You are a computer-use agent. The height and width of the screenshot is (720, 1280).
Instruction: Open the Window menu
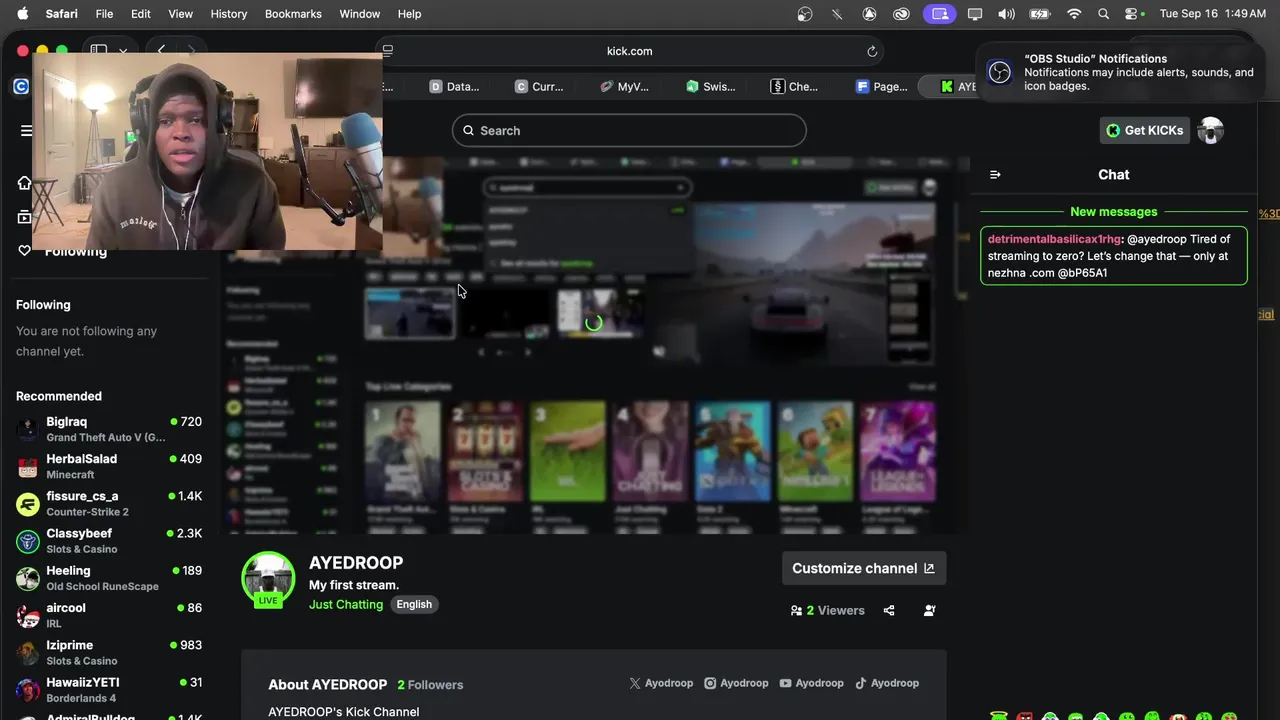click(x=360, y=14)
